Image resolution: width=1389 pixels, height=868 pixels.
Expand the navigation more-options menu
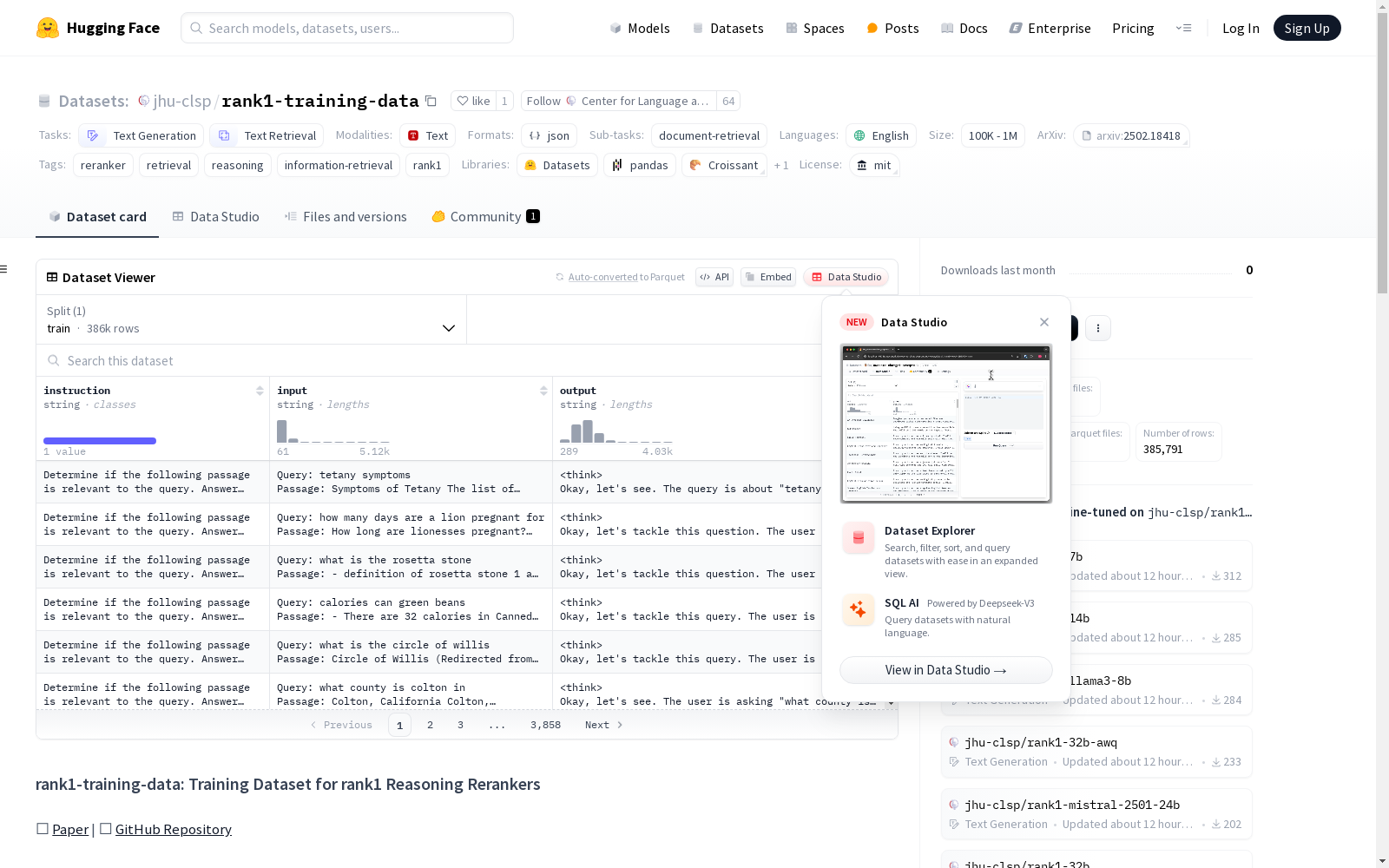tap(1183, 28)
